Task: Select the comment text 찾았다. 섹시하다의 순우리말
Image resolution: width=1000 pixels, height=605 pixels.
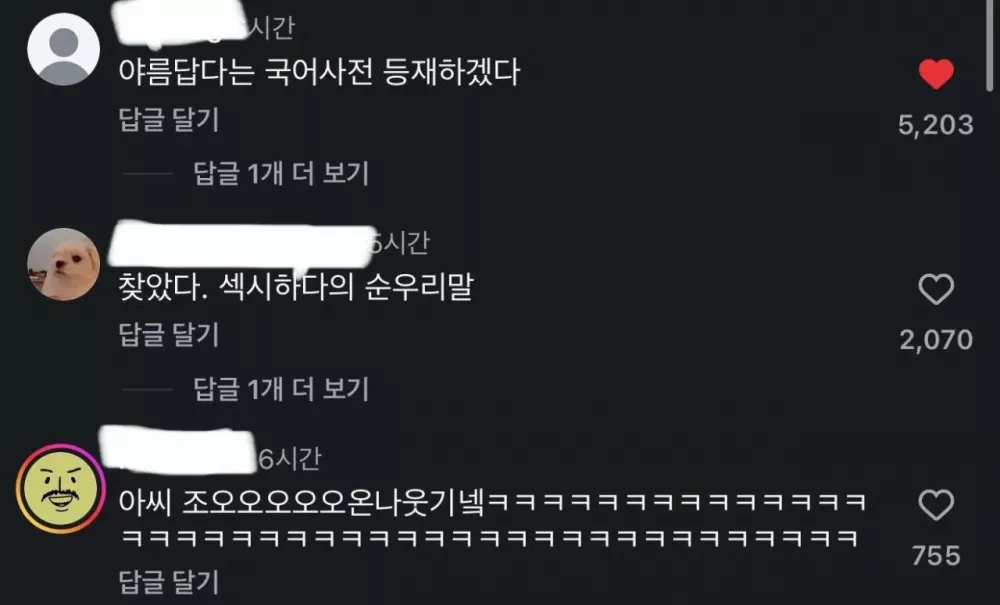Action: pos(296,288)
